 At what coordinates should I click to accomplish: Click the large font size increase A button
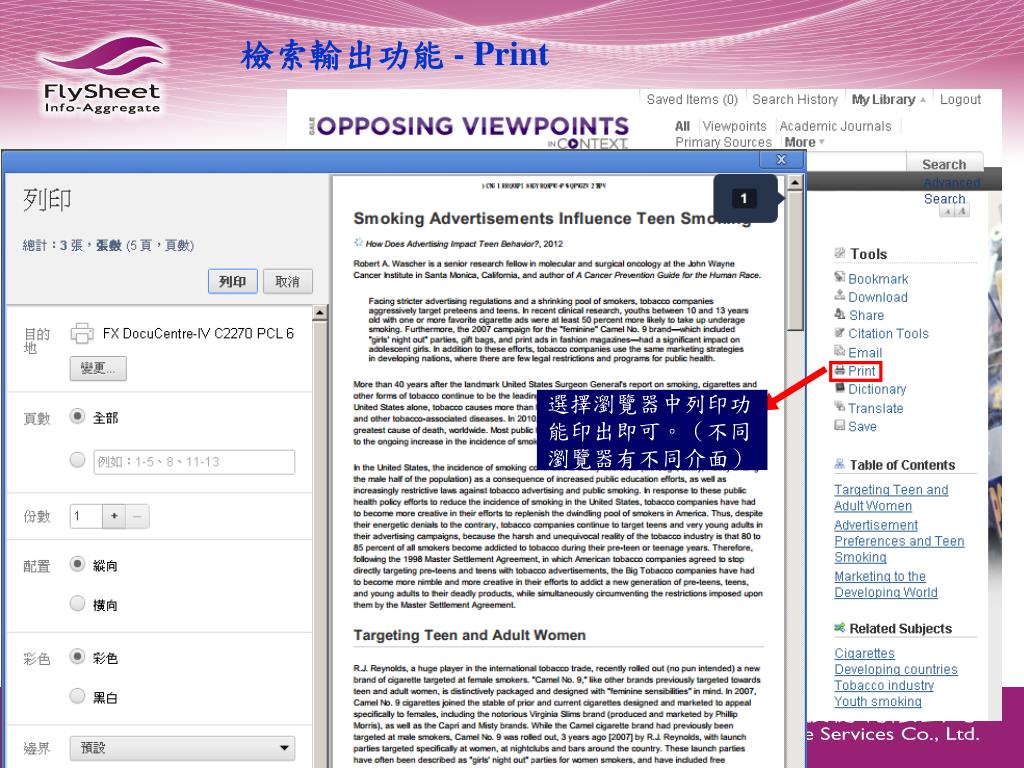click(x=962, y=211)
